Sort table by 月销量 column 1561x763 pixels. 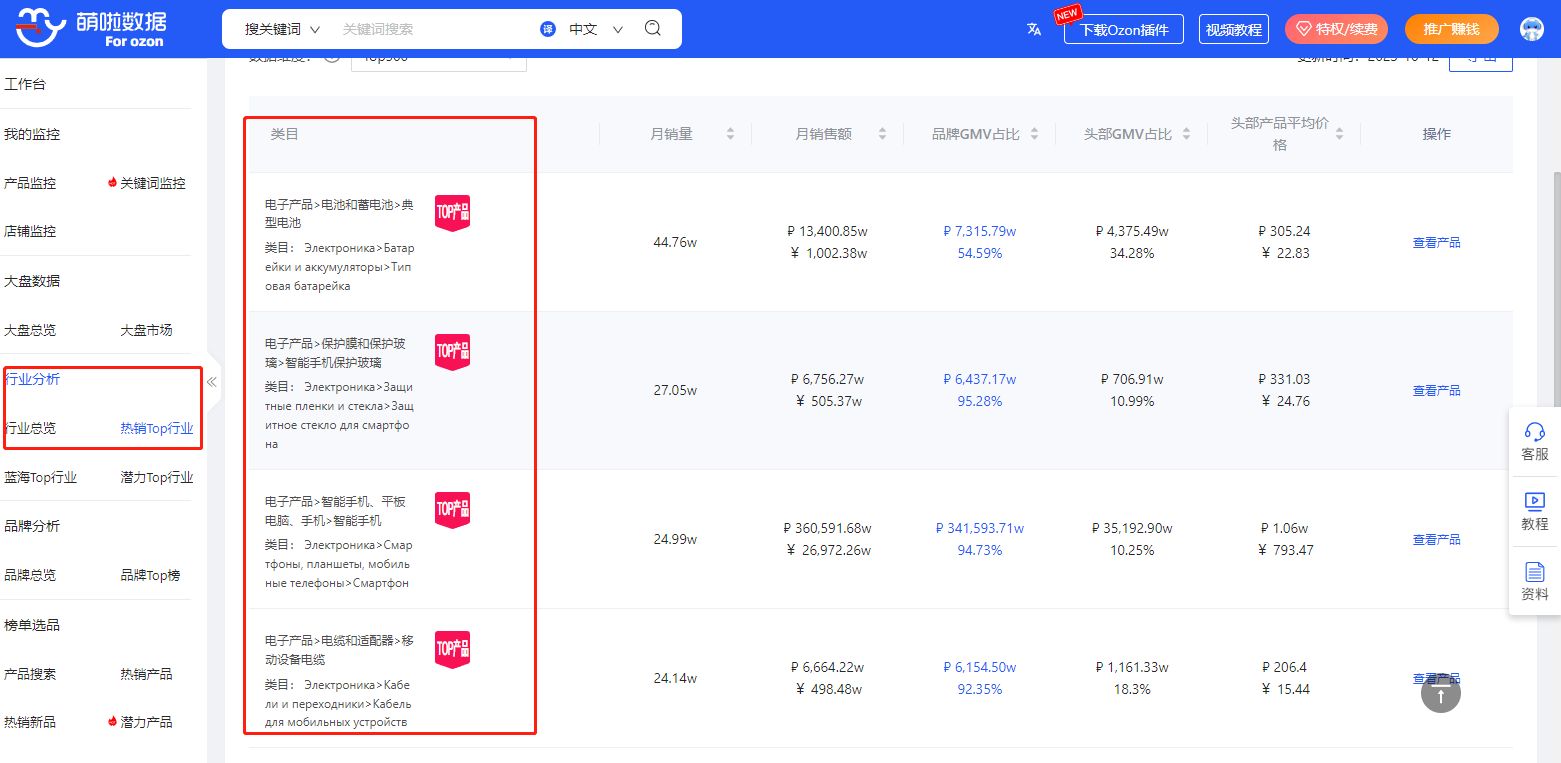[x=730, y=134]
